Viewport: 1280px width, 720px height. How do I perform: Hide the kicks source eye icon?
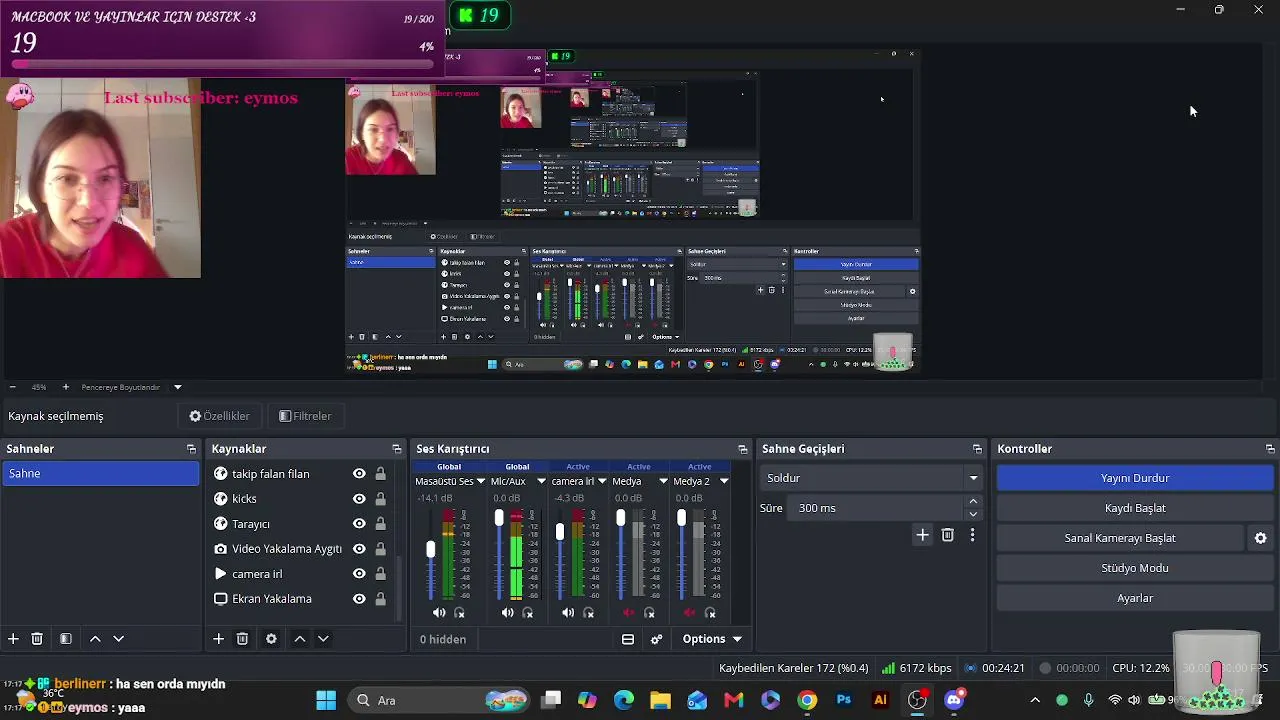tap(359, 499)
